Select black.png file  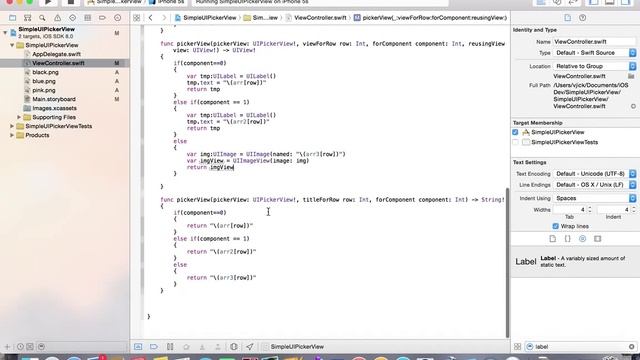45,72
